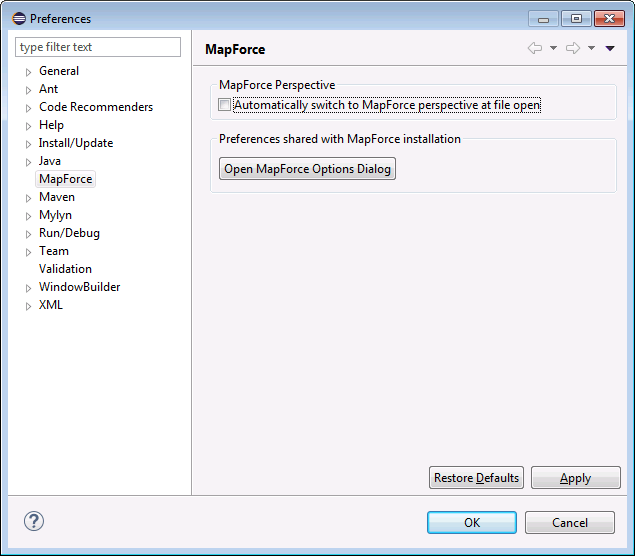Open the view menu triangle icon

[x=610, y=48]
